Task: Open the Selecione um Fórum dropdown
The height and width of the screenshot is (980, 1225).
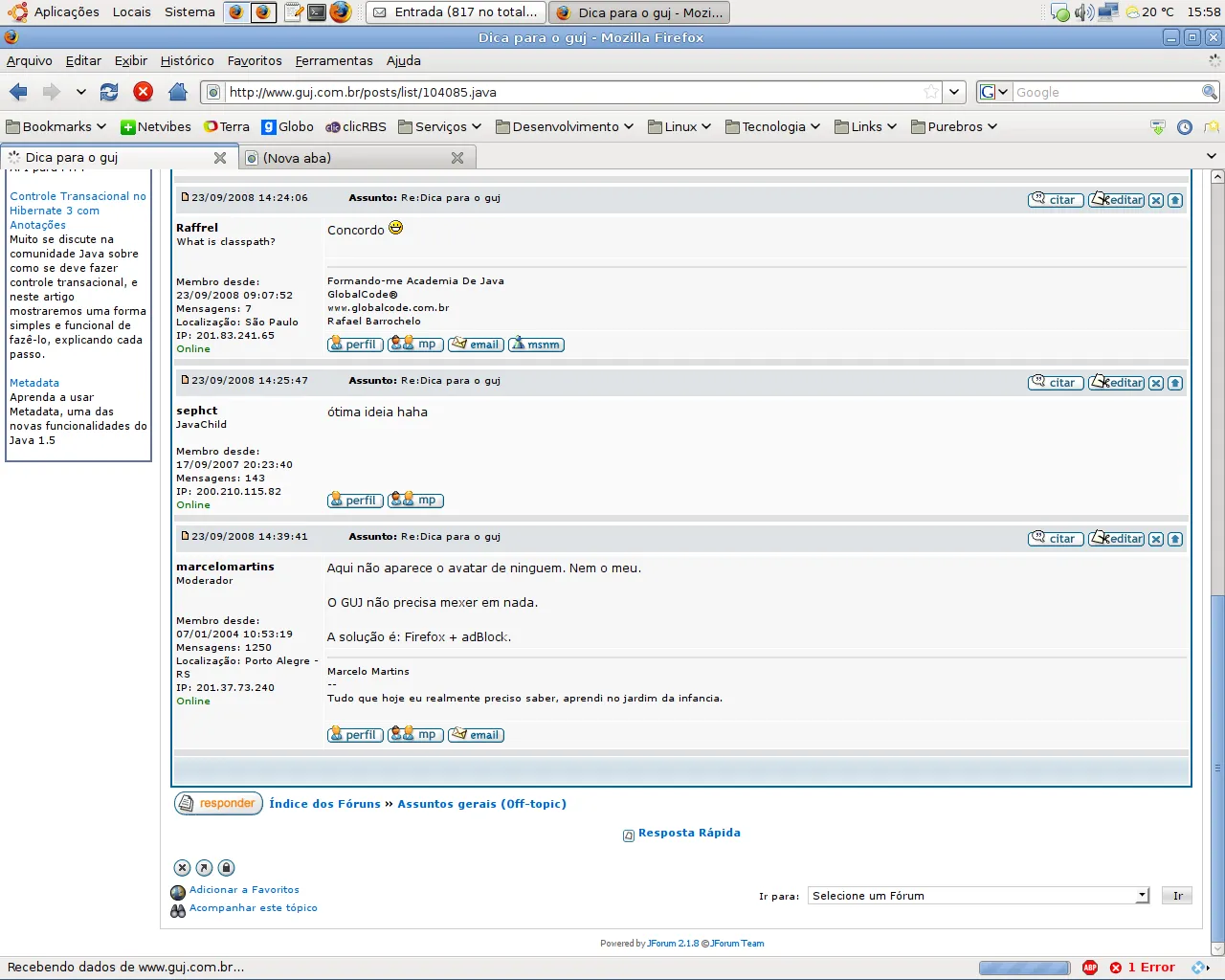Action: (978, 896)
